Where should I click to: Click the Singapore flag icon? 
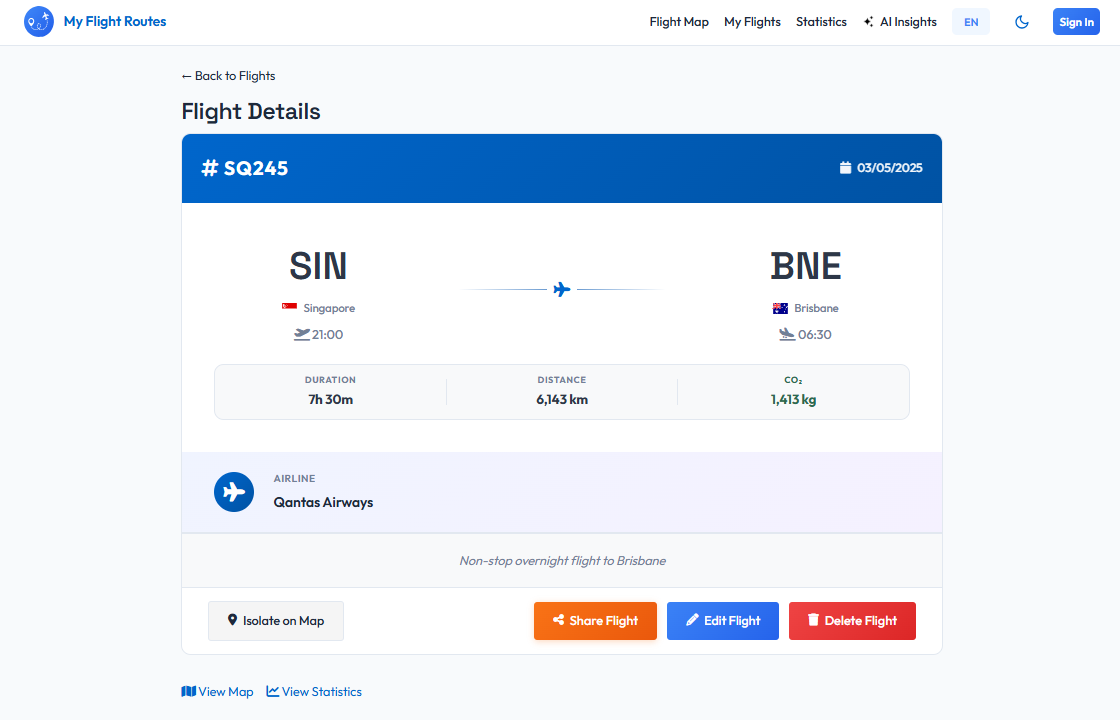(289, 307)
